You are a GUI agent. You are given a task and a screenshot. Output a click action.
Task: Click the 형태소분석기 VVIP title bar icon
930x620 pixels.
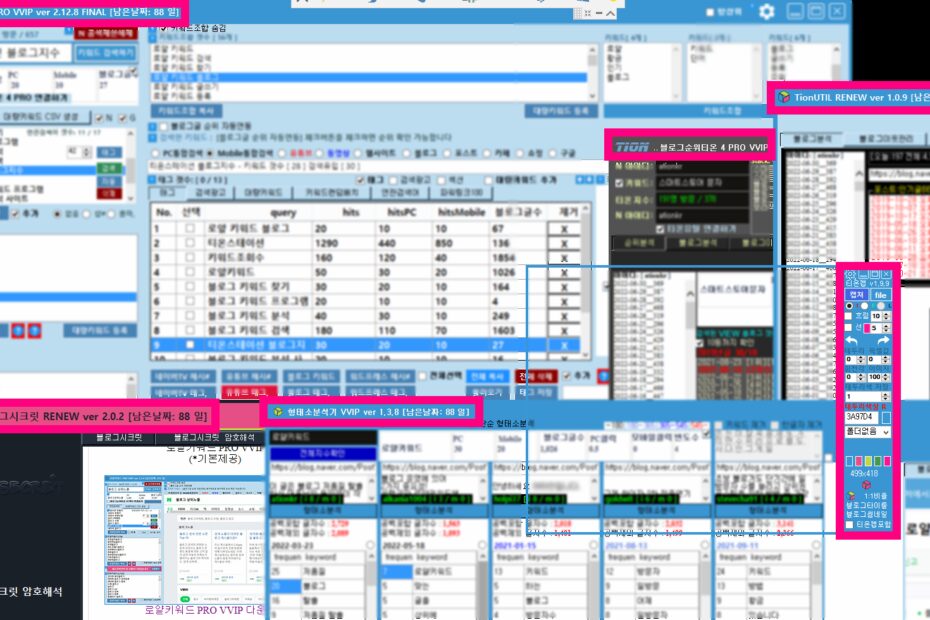[x=278, y=412]
